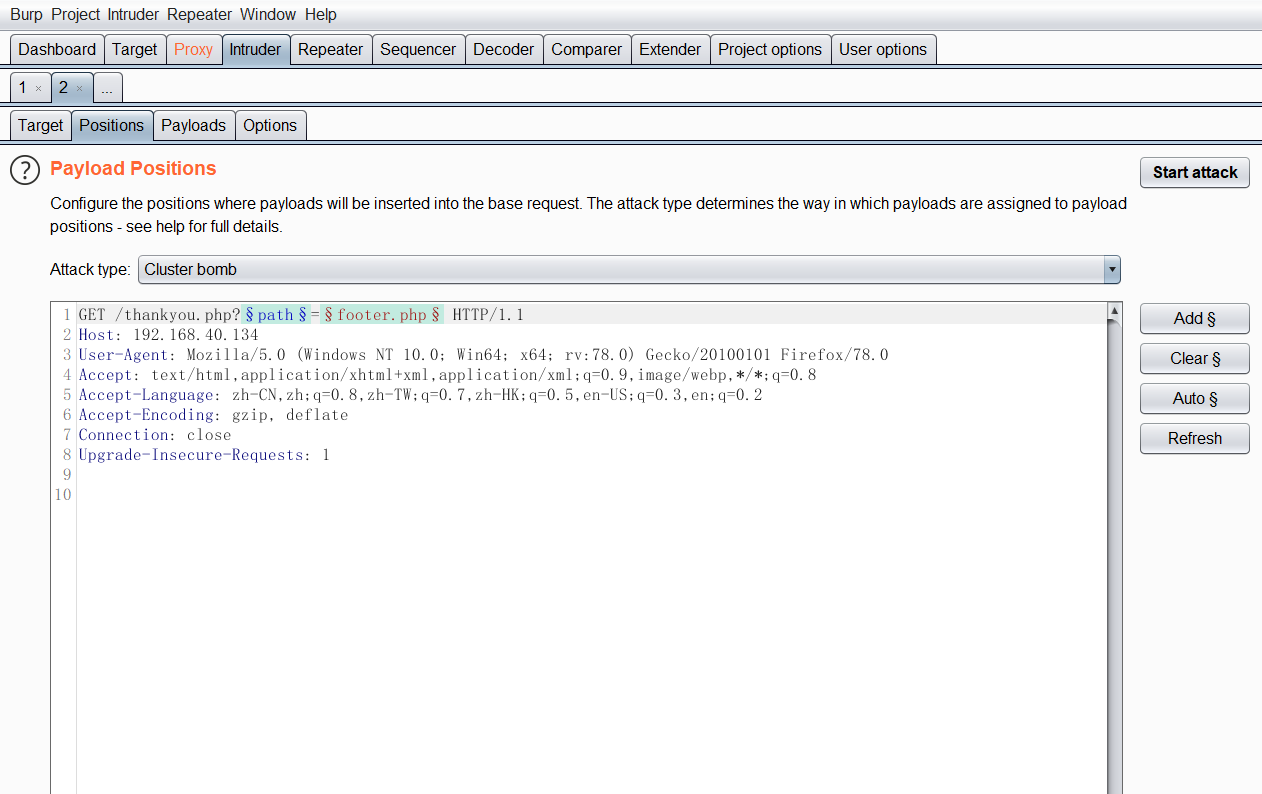Open the Attack type dropdown

(629, 270)
